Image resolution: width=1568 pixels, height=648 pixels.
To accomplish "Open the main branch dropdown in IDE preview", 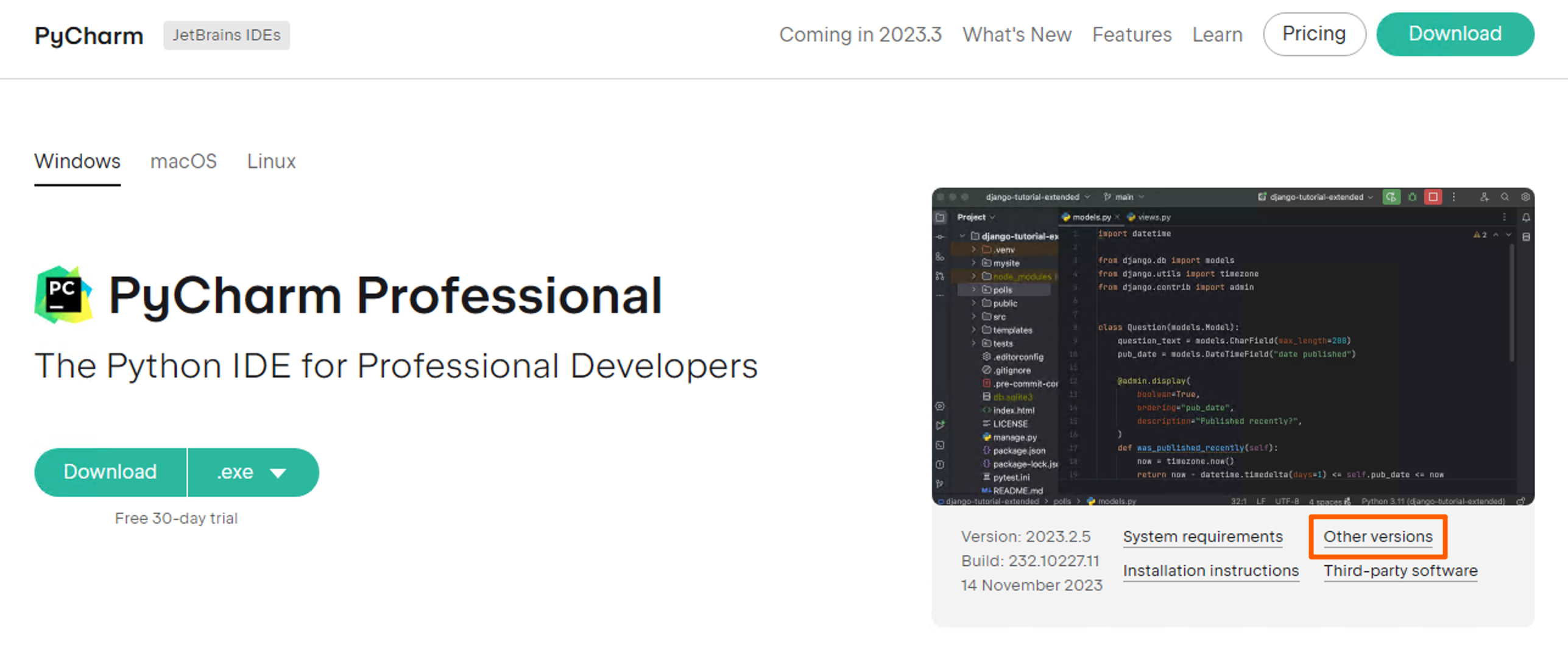I will coord(1124,197).
